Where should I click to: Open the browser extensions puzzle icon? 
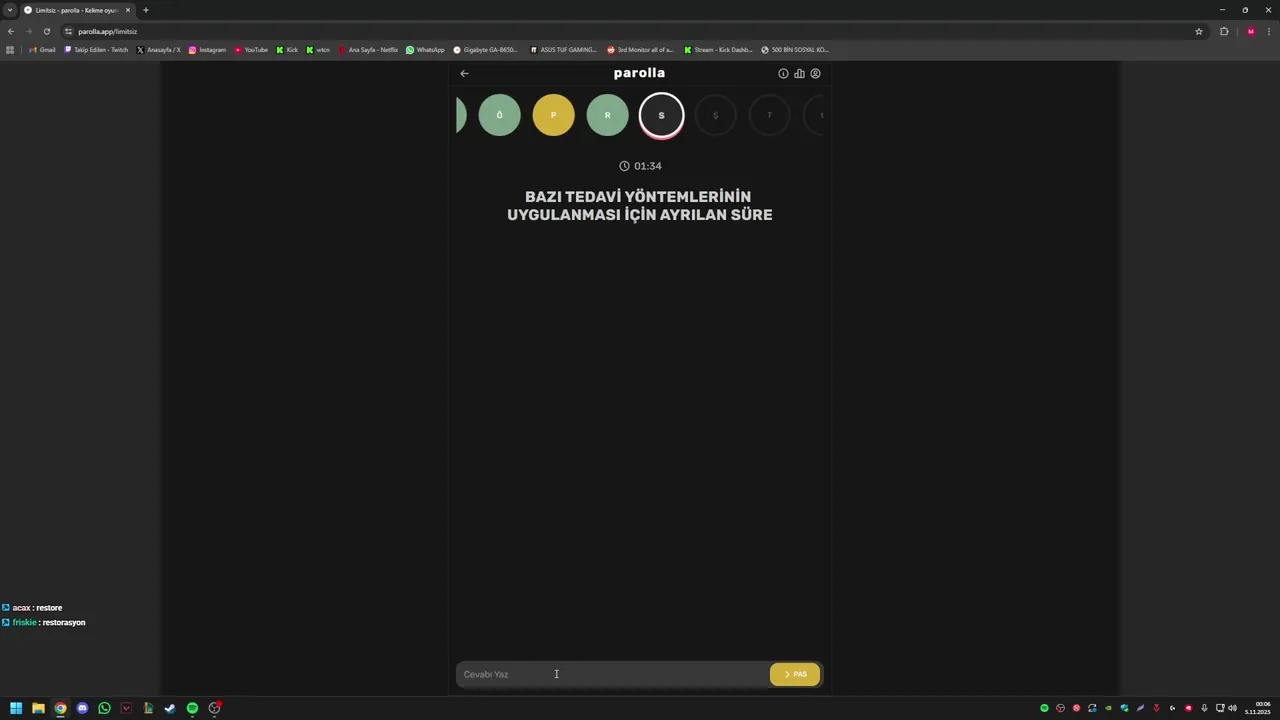[x=1224, y=31]
